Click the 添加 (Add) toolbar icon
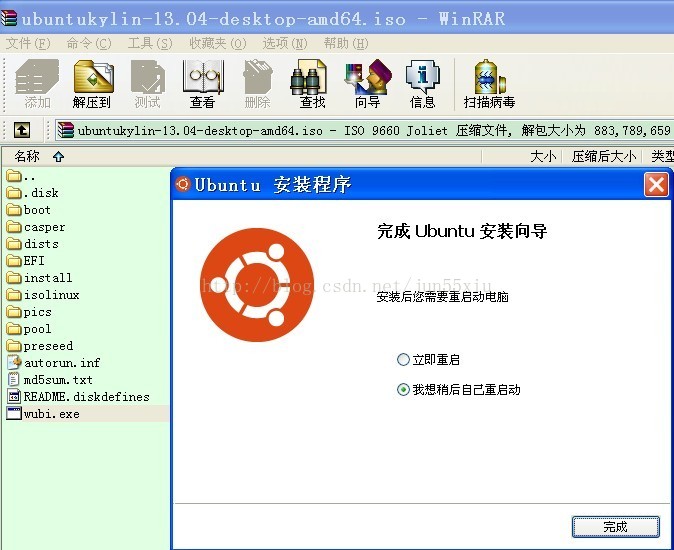Screen dimensions: 674x550 coord(37,84)
